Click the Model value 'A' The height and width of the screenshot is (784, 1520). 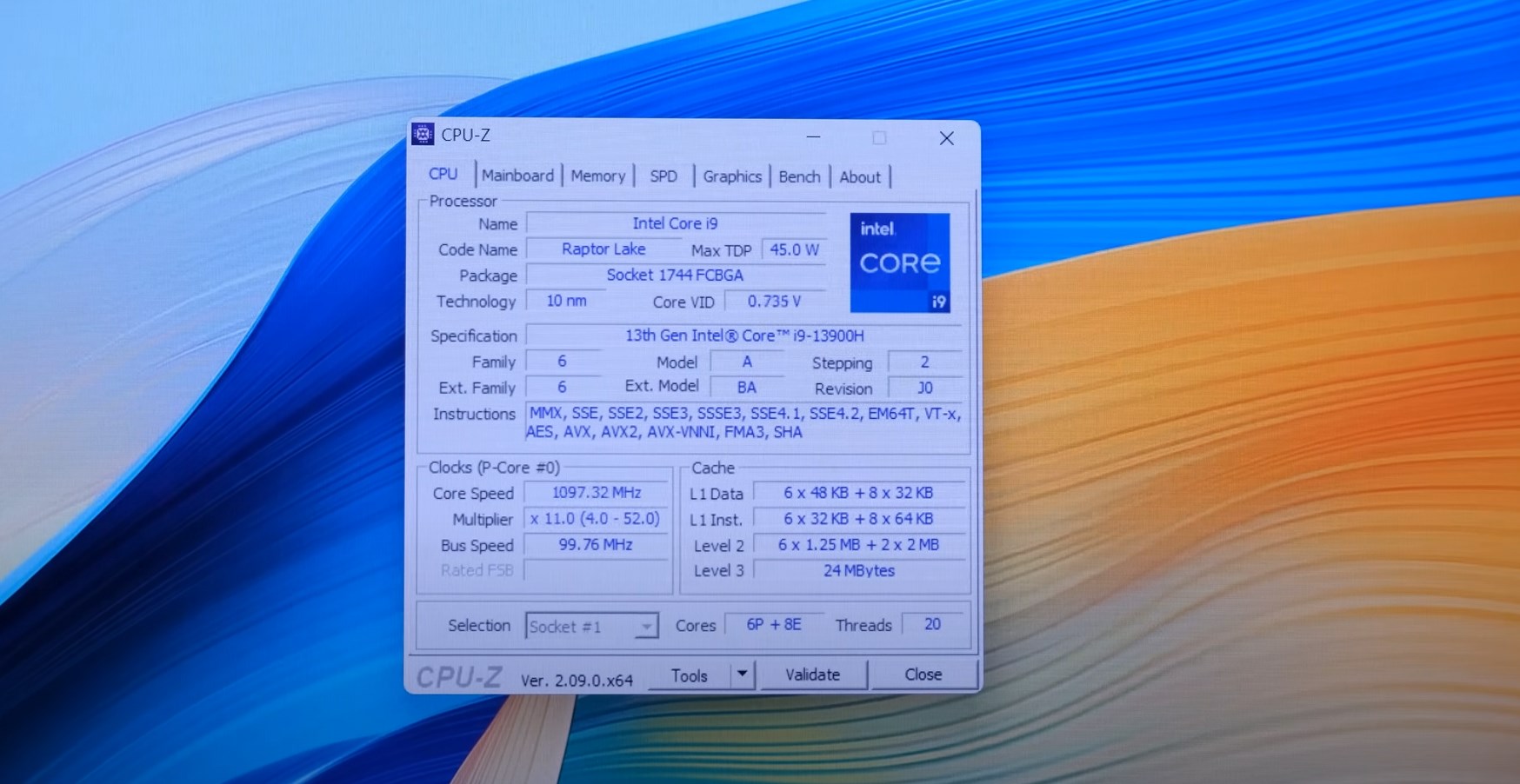[747, 362]
